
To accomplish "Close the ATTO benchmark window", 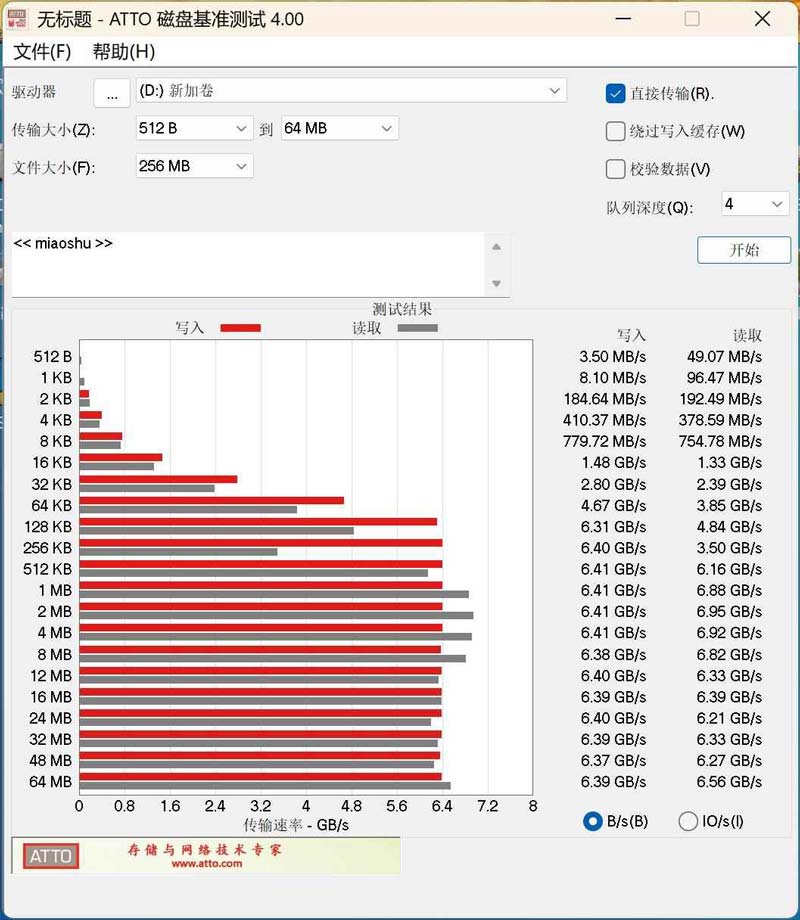I will (762, 19).
